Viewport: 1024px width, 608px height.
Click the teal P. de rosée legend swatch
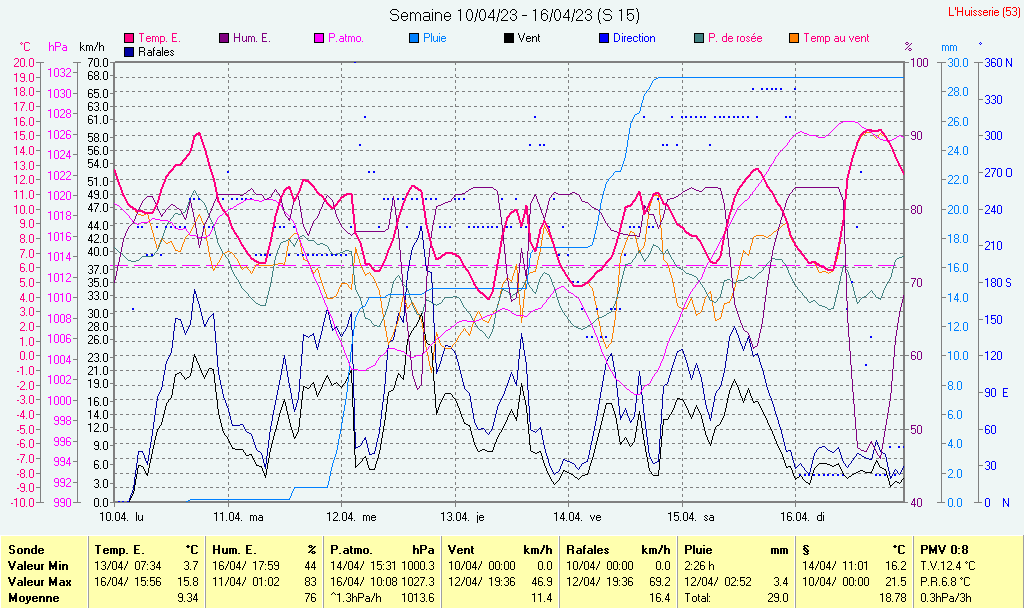[699, 39]
